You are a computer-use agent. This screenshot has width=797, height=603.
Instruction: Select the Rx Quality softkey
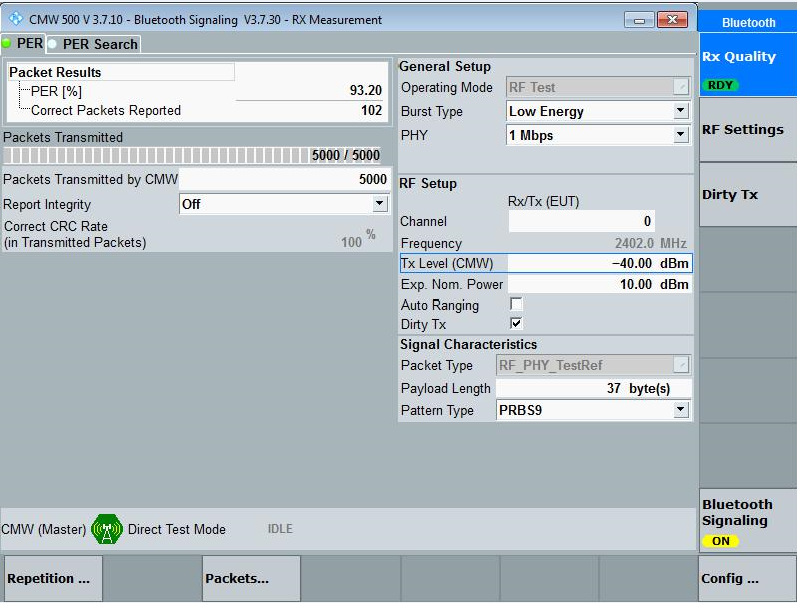[x=748, y=65]
